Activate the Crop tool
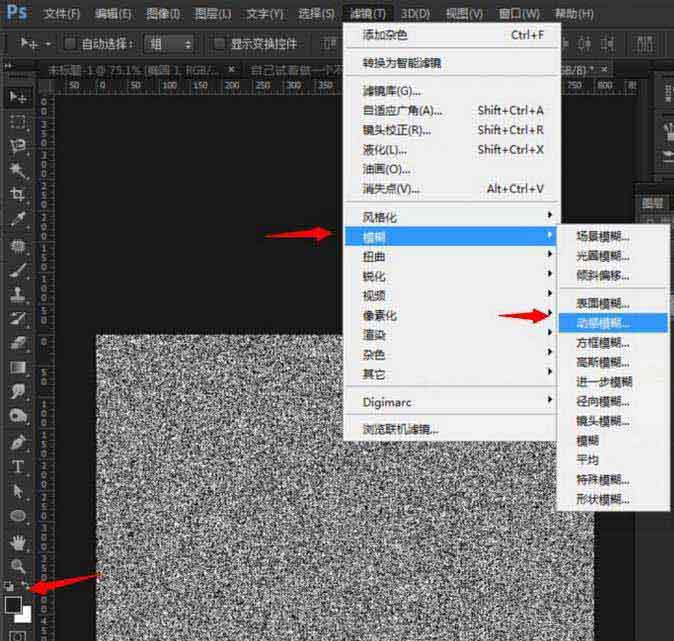 [18, 195]
